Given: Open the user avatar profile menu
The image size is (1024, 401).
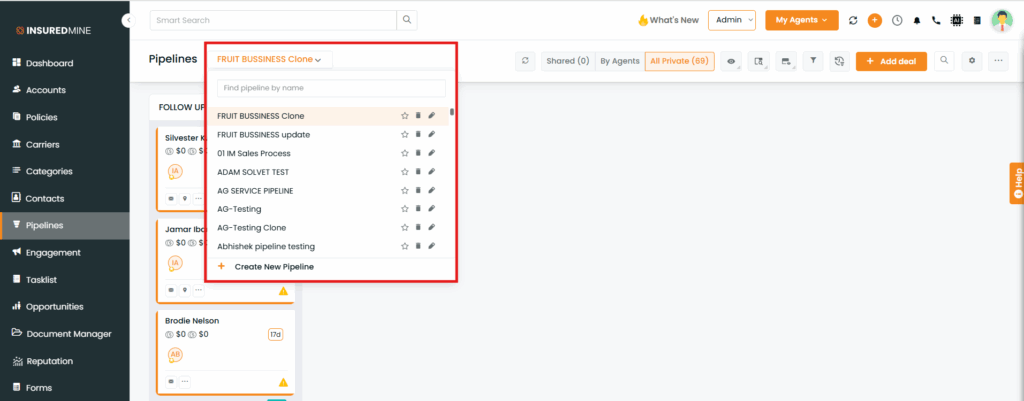Looking at the screenshot, I should (1001, 20).
